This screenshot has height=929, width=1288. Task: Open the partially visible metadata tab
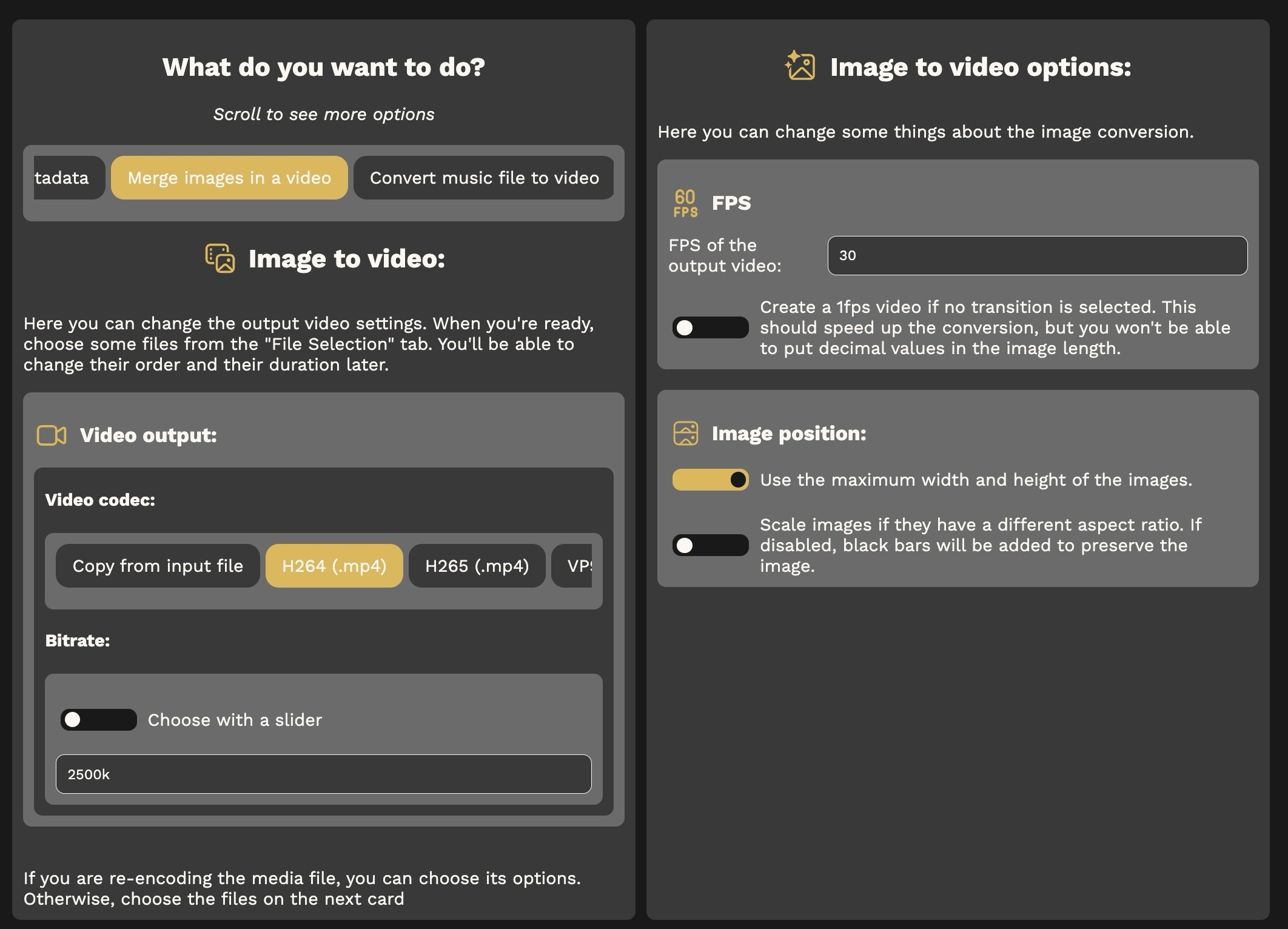click(x=69, y=178)
